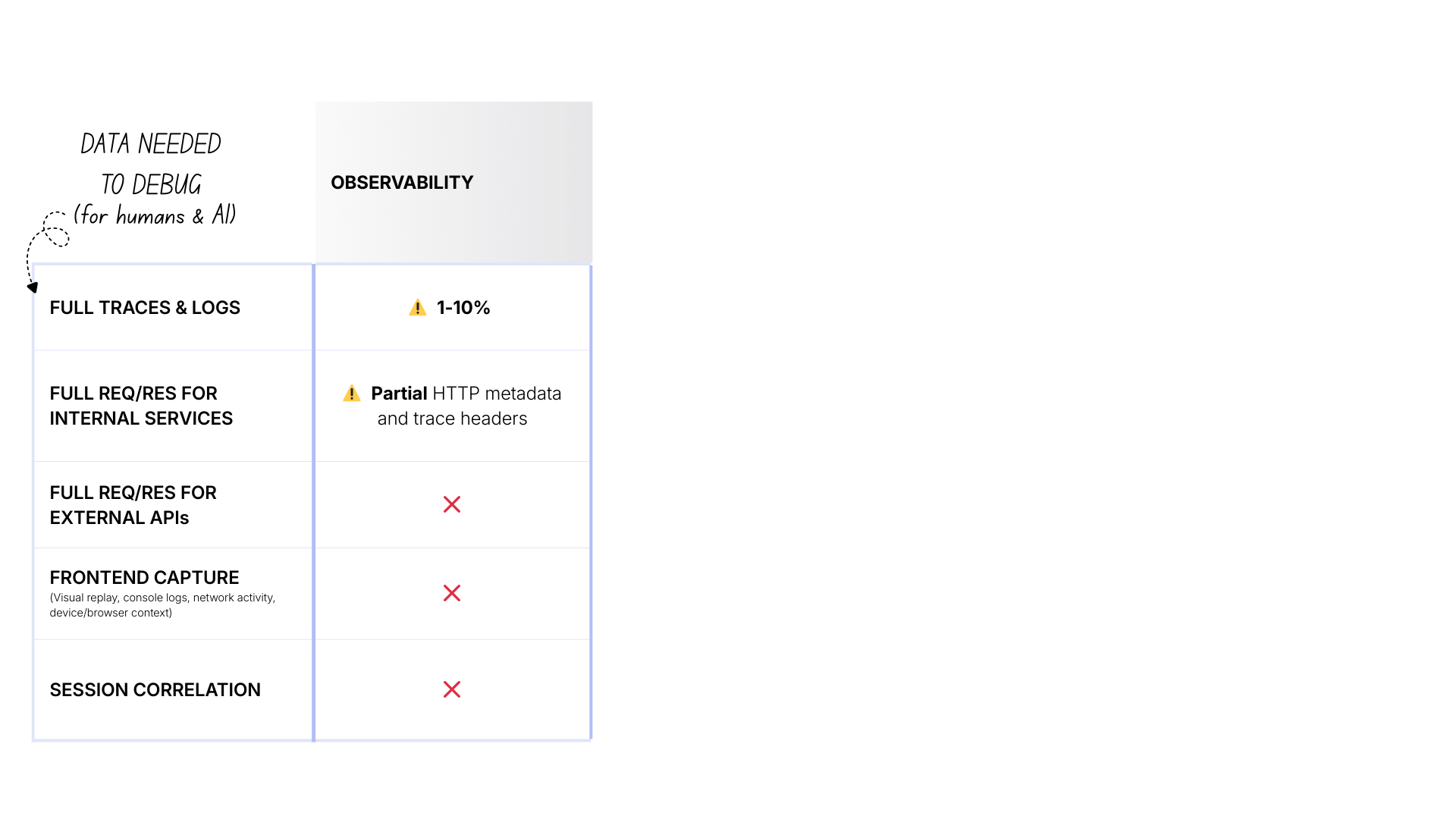1456x819 pixels.
Task: Click the "(for humans & AI)" subtitle
Action: click(x=155, y=215)
